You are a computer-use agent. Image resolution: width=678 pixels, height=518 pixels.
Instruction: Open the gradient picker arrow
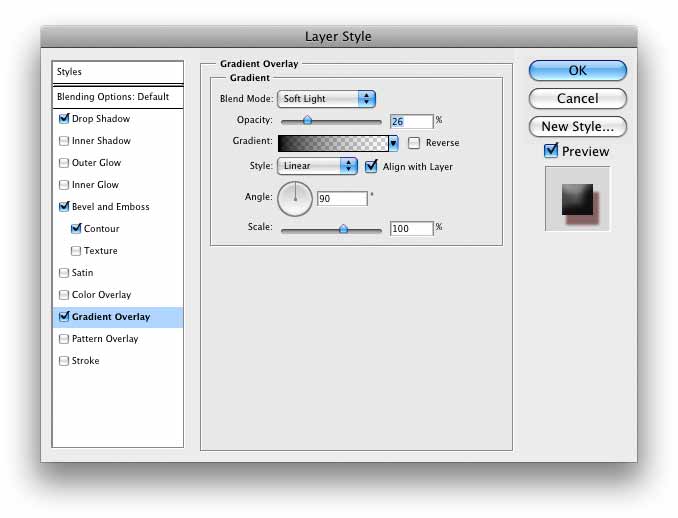pos(393,143)
